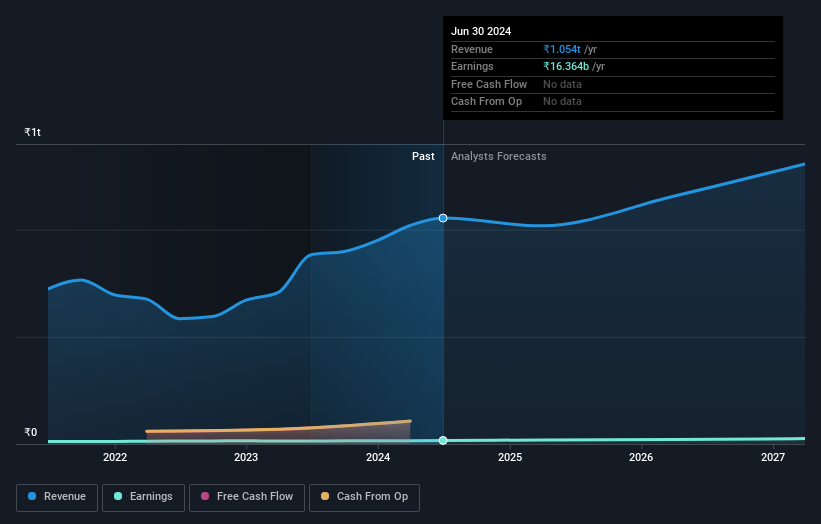The image size is (821, 524).
Task: Click the ₹1.054t revenue value in tooltip
Action: [x=562, y=49]
